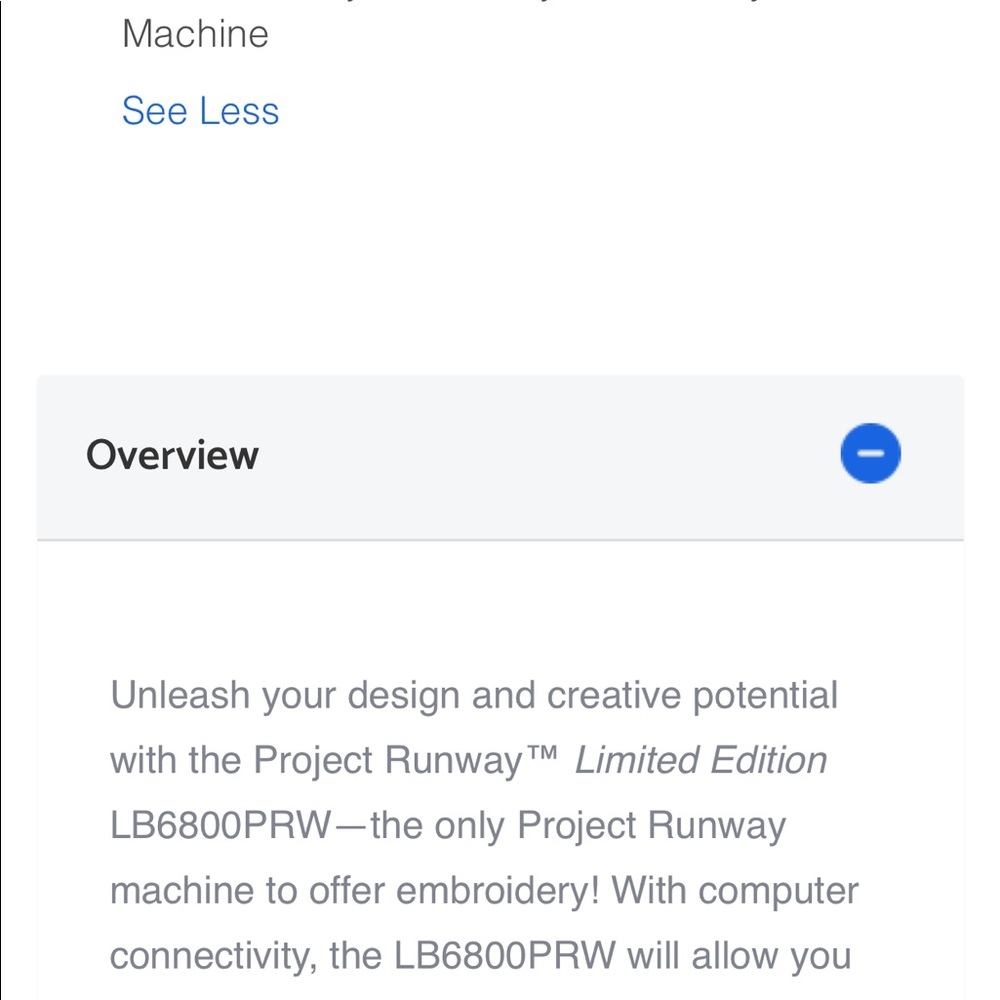The height and width of the screenshot is (1000, 1000).
Task: Click the gray Overview header bar background
Action: [x=500, y=457]
